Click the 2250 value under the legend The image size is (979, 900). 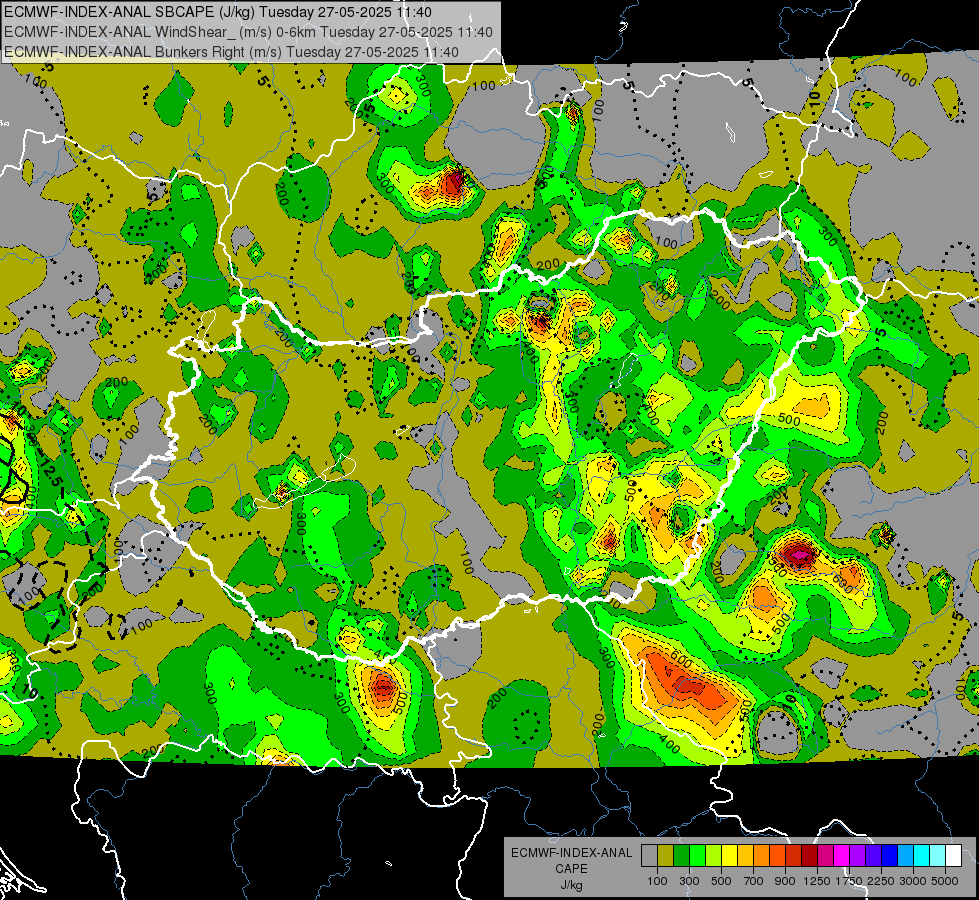pyautogui.click(x=882, y=881)
